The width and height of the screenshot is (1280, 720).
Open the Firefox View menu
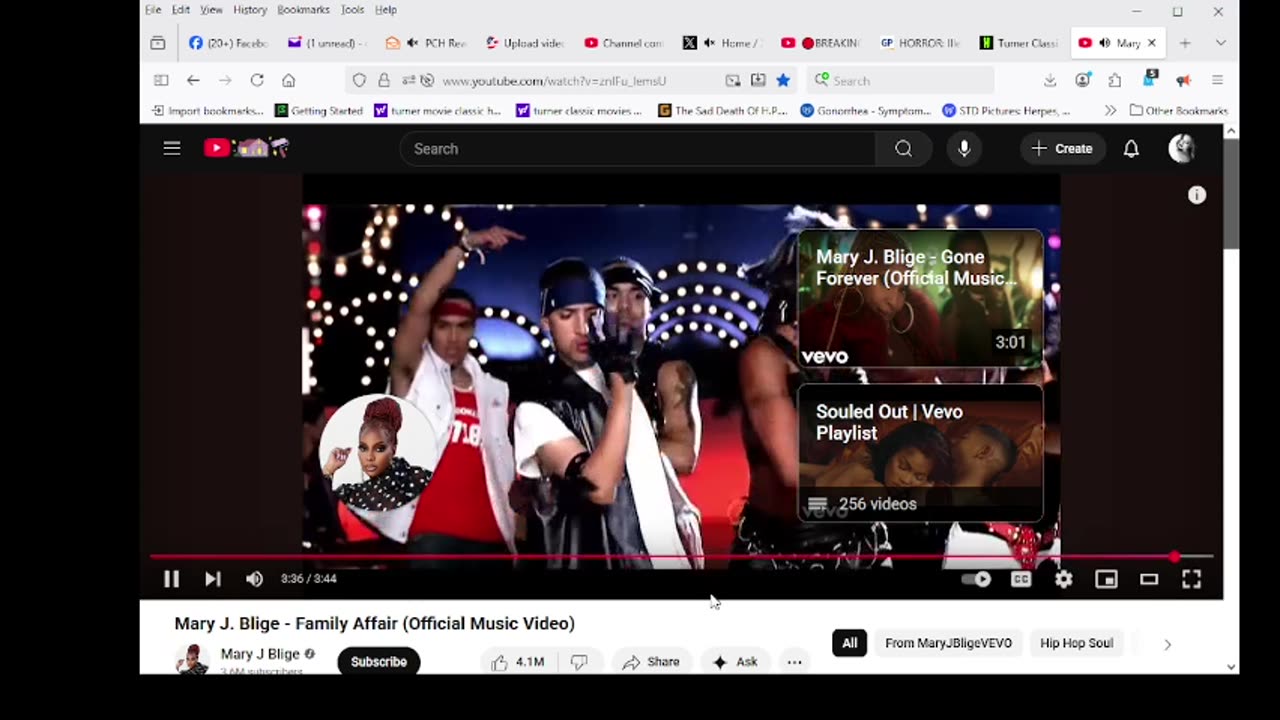click(x=211, y=10)
